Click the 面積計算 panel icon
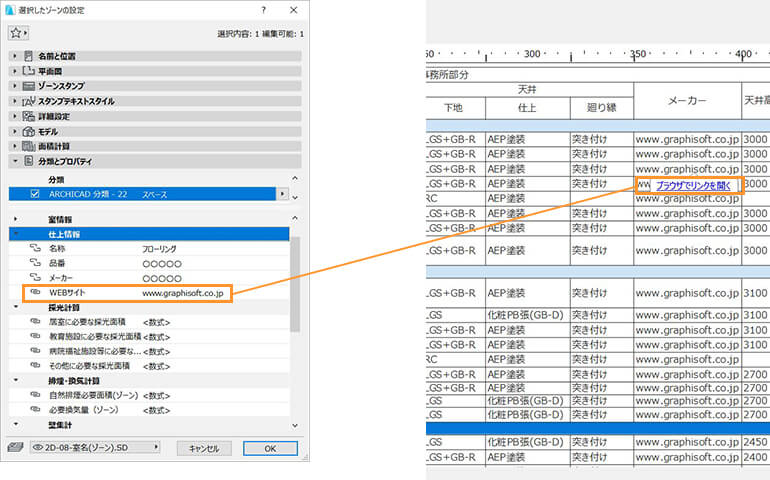770x480 pixels. [28, 146]
